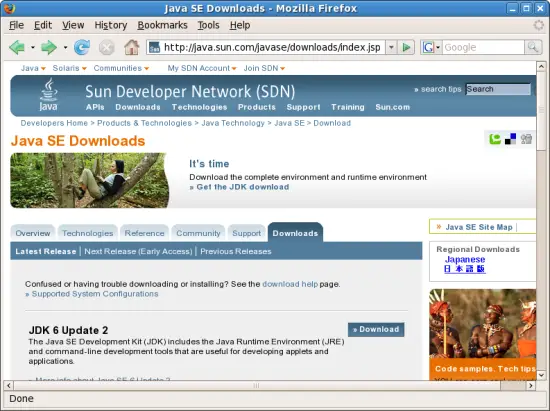Switch to the Technologies tab

coord(88,233)
